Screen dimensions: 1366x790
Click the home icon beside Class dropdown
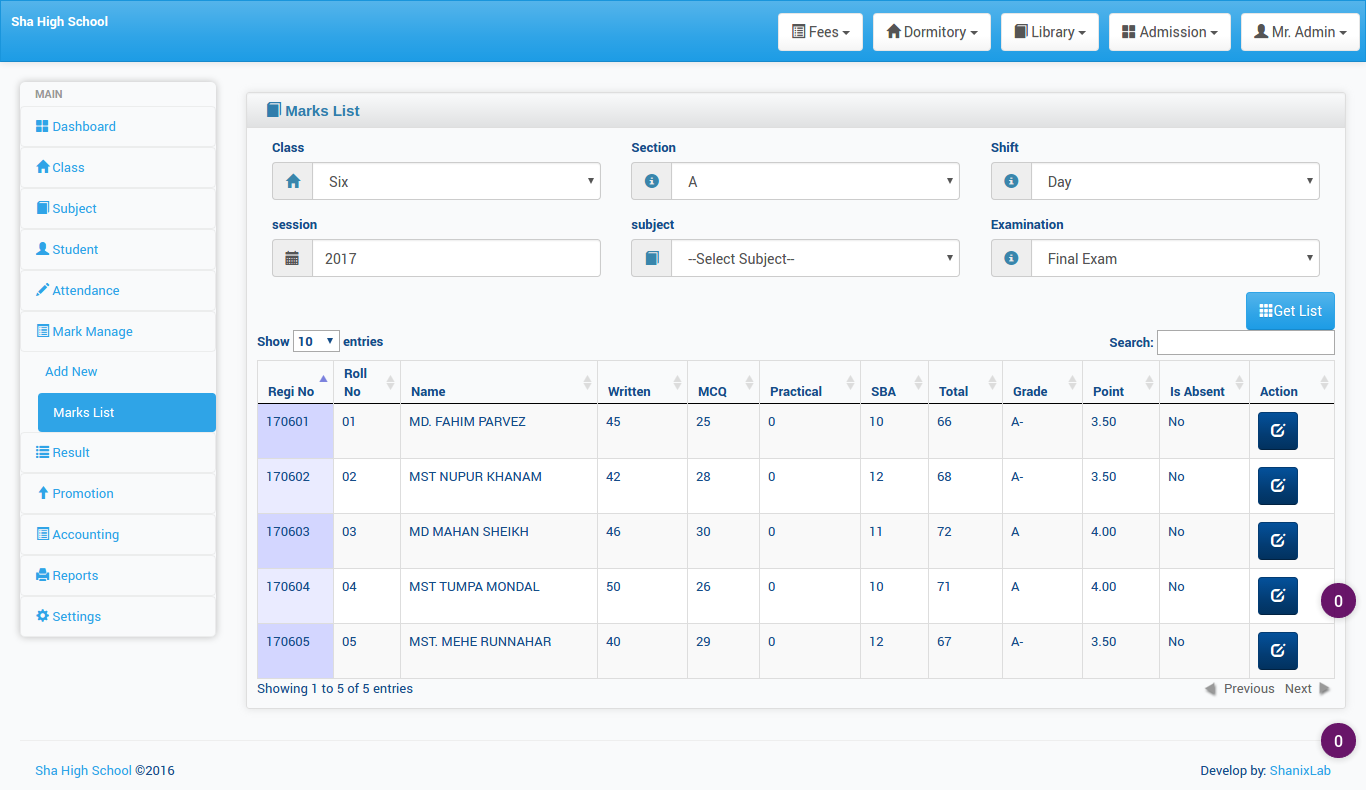click(x=292, y=182)
